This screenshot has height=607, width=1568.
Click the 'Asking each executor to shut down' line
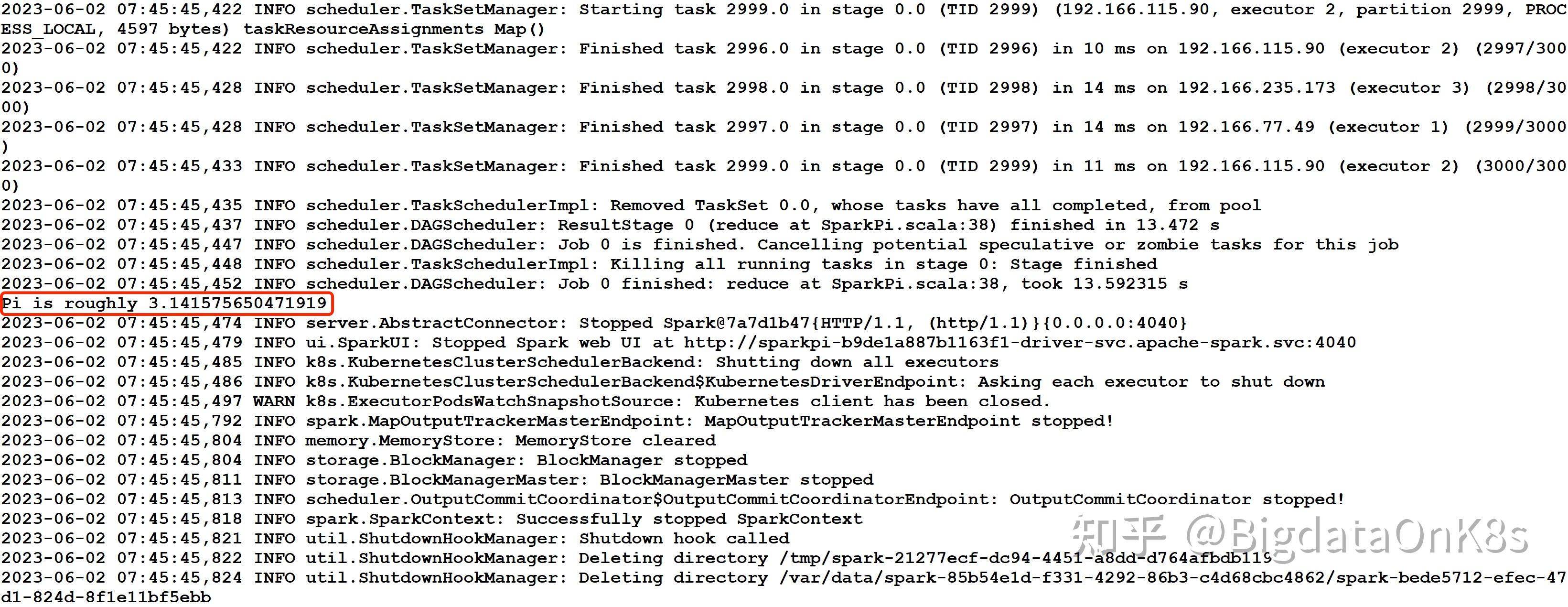pos(664,382)
